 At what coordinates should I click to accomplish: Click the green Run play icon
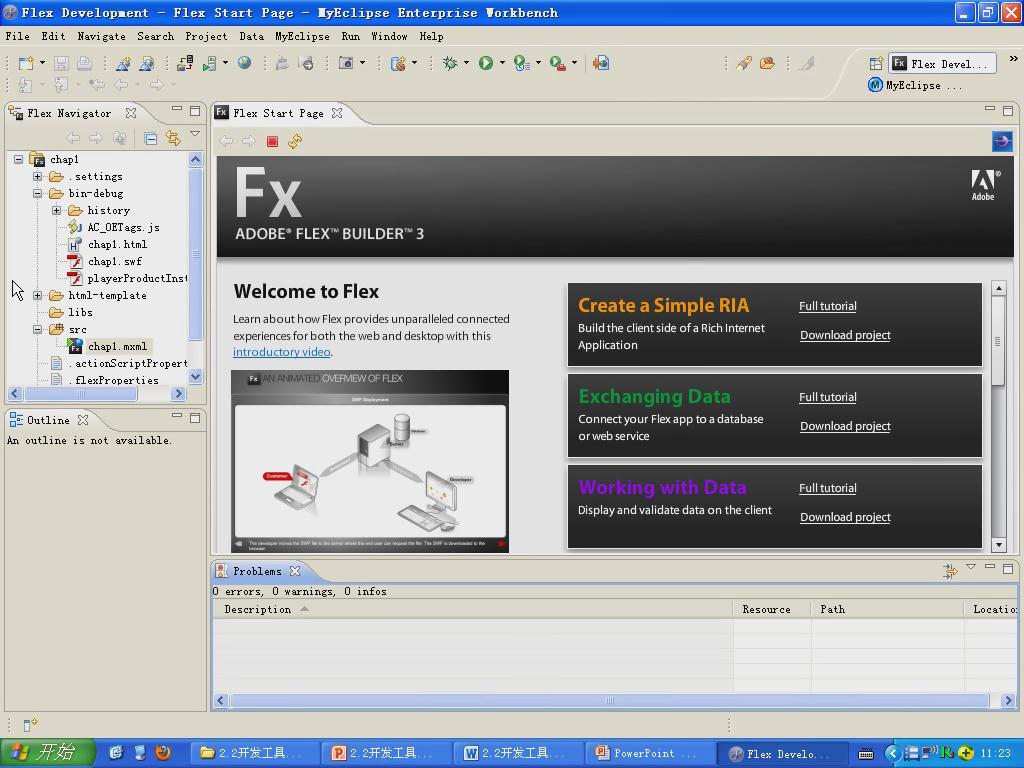click(x=485, y=63)
